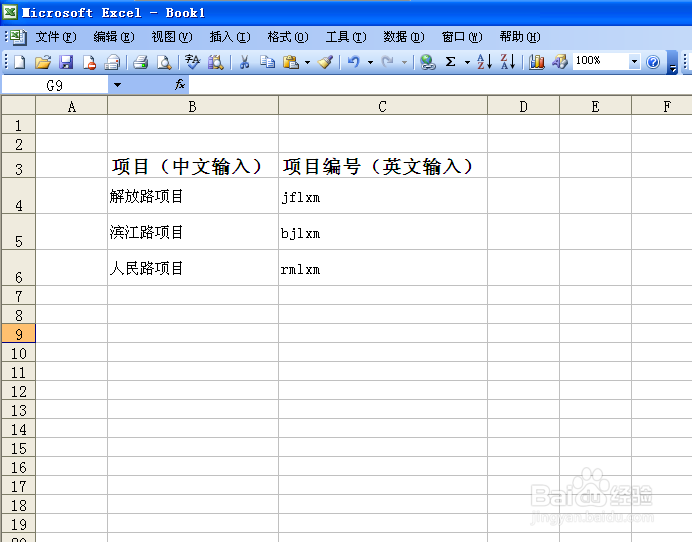Select cell containing rmlxm
The width and height of the screenshot is (692, 542).
coord(383,268)
